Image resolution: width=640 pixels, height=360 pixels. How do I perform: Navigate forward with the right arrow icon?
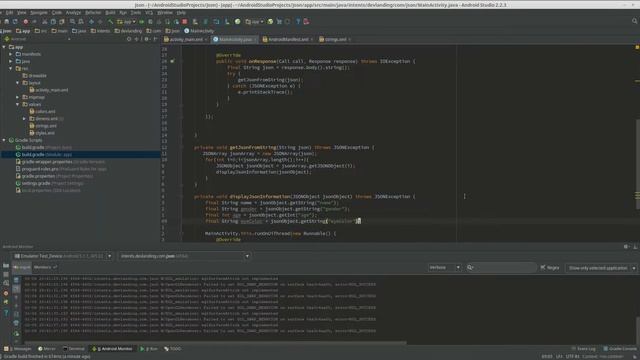(100, 21)
